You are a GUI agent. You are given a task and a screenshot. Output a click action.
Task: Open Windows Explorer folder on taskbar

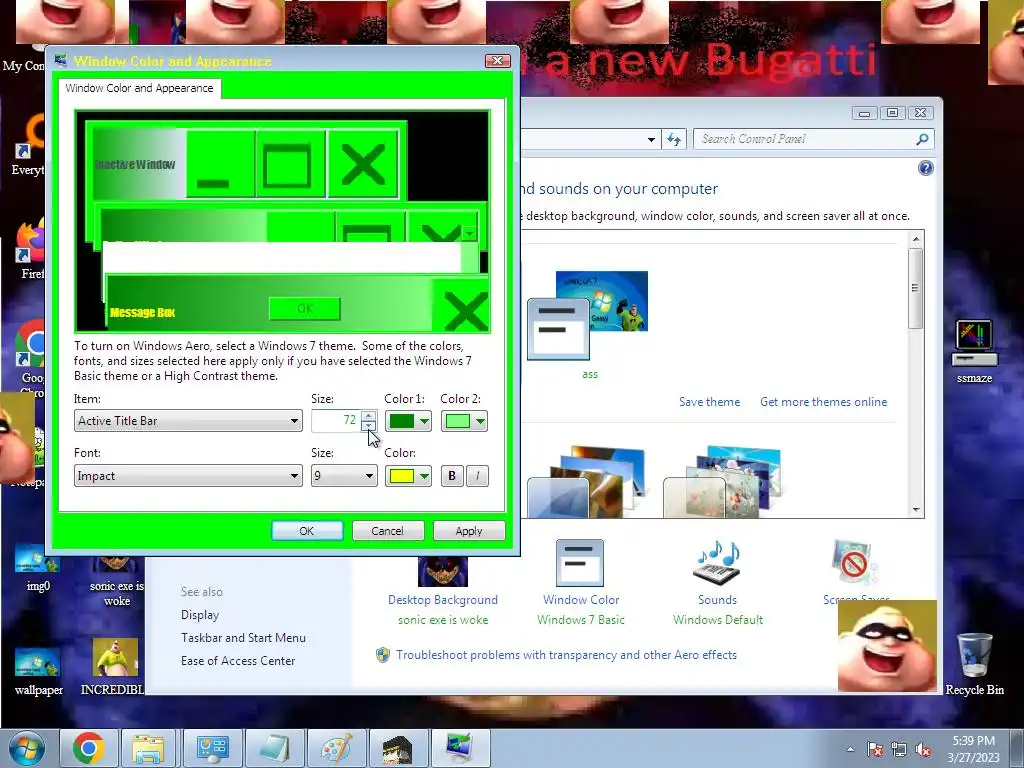point(149,748)
